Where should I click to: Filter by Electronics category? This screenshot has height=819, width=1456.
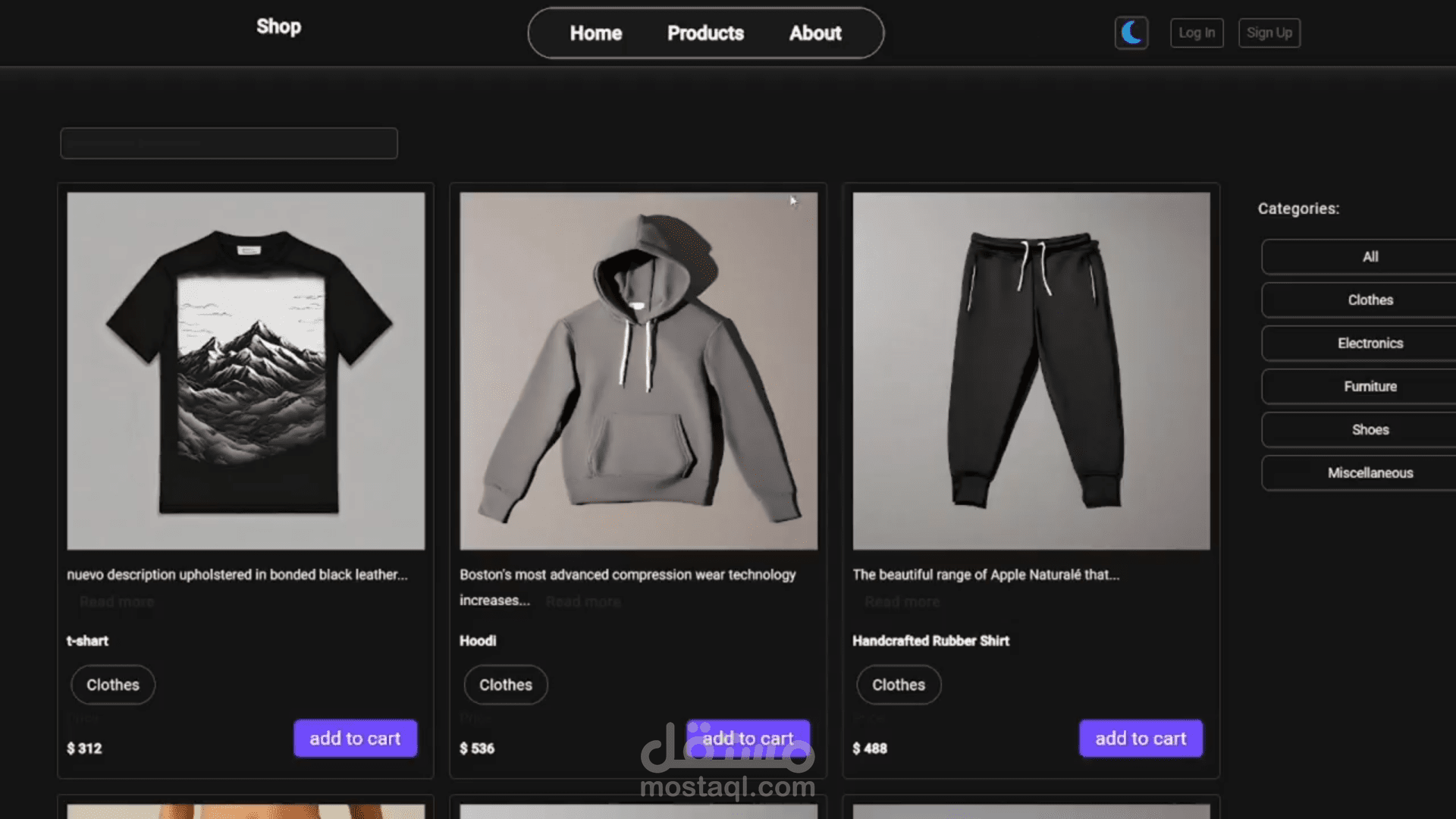pyautogui.click(x=1370, y=343)
